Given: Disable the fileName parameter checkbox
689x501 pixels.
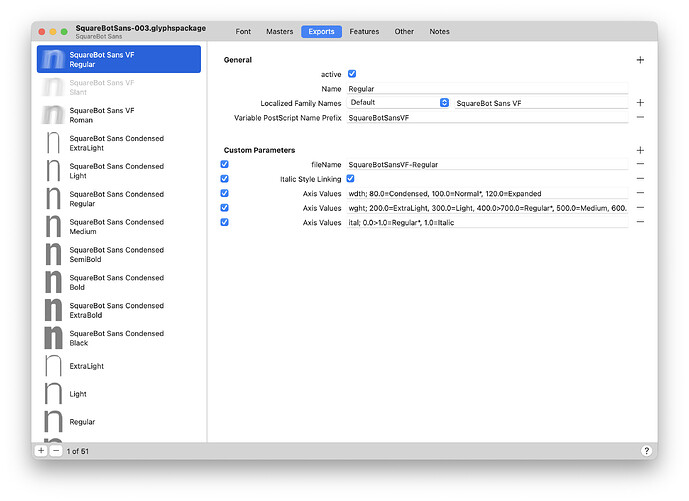Looking at the screenshot, I should (224, 164).
